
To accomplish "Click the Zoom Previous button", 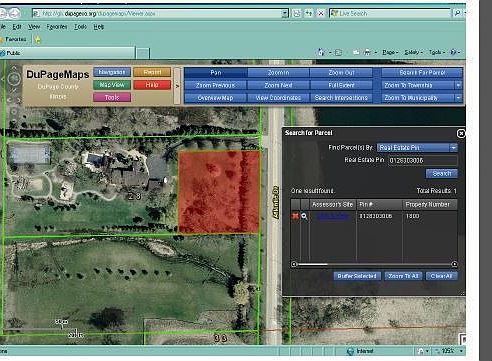I will (216, 85).
